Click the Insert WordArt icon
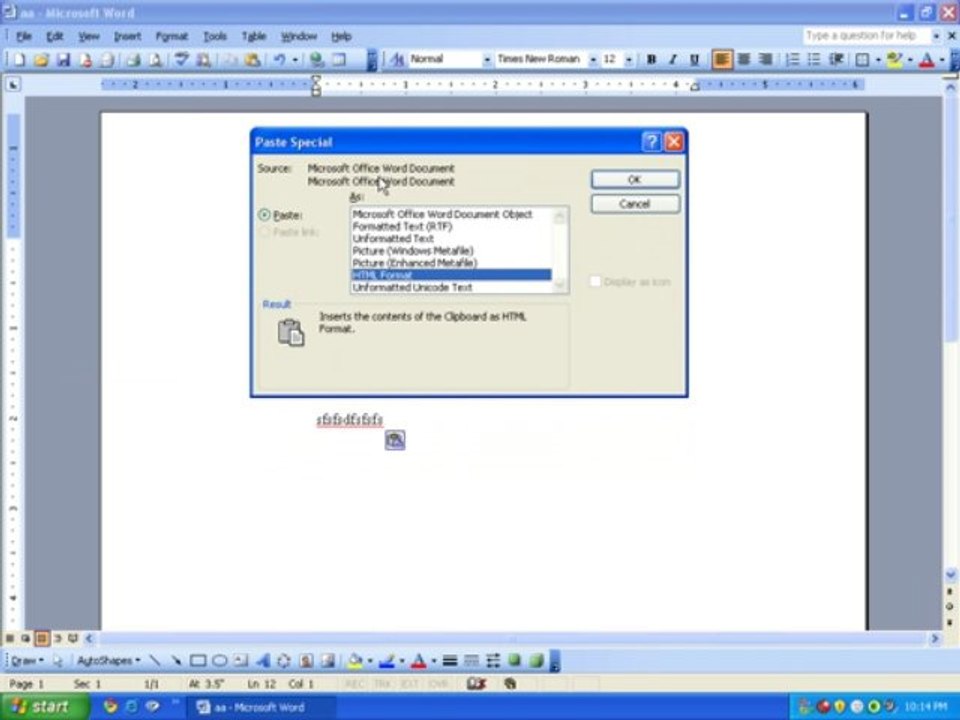This screenshot has width=960, height=720. [263, 661]
